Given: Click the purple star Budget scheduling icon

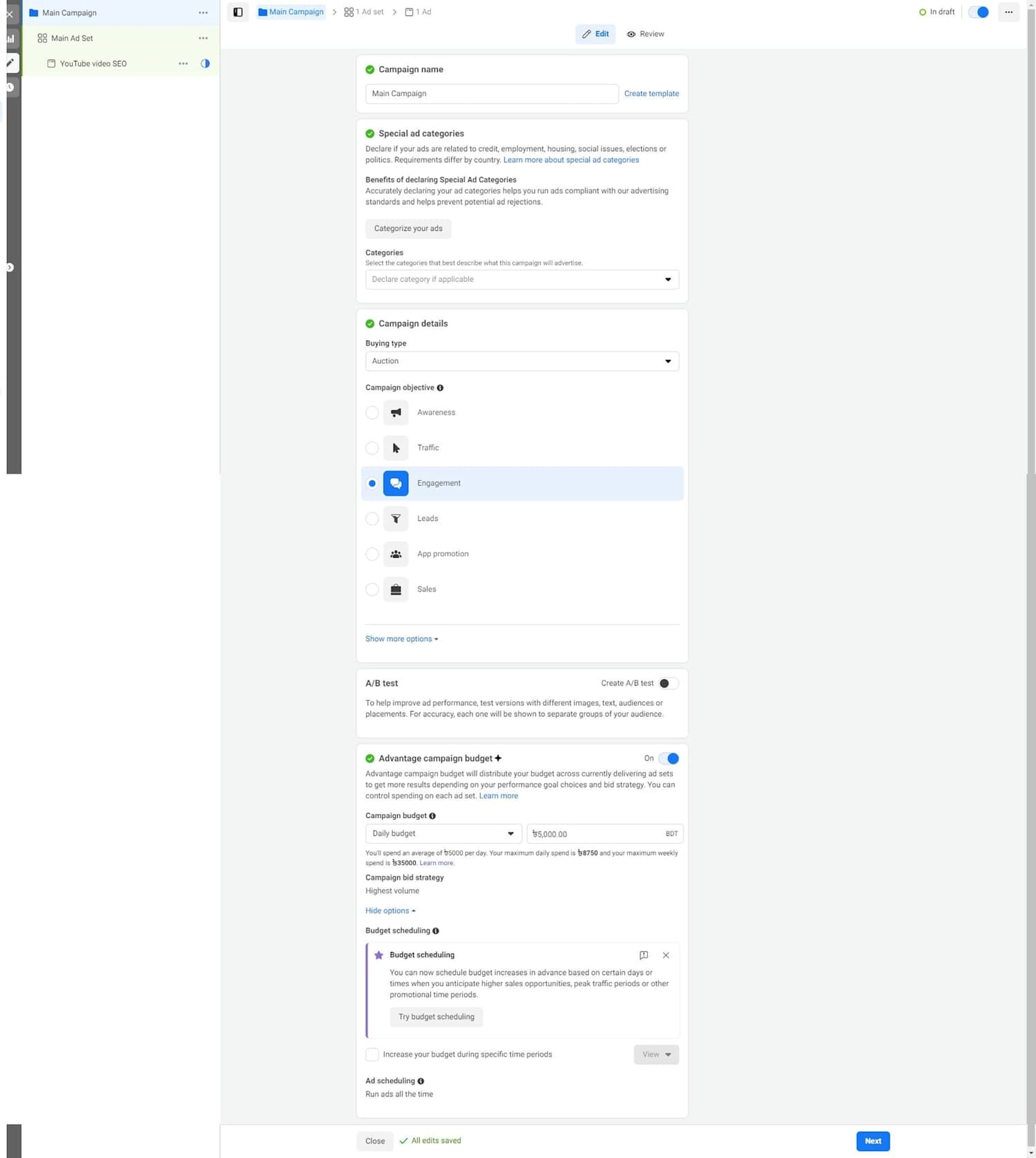Looking at the screenshot, I should pyautogui.click(x=378, y=955).
